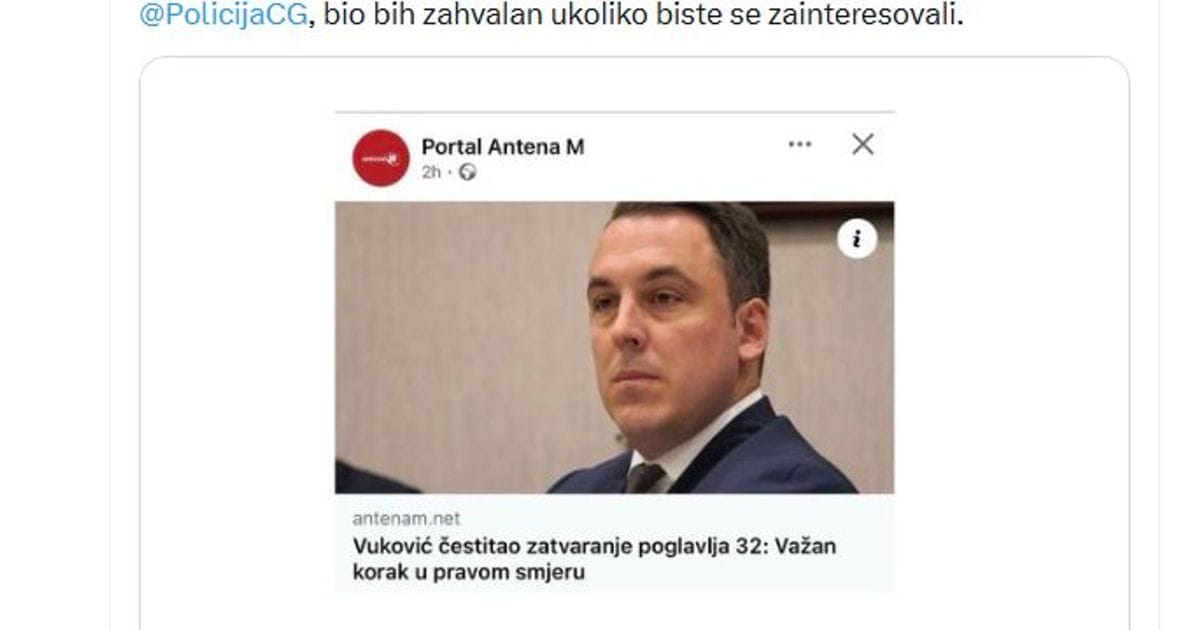
Task: Click the dark blurred object at photo's corner
Action: coord(372,477)
